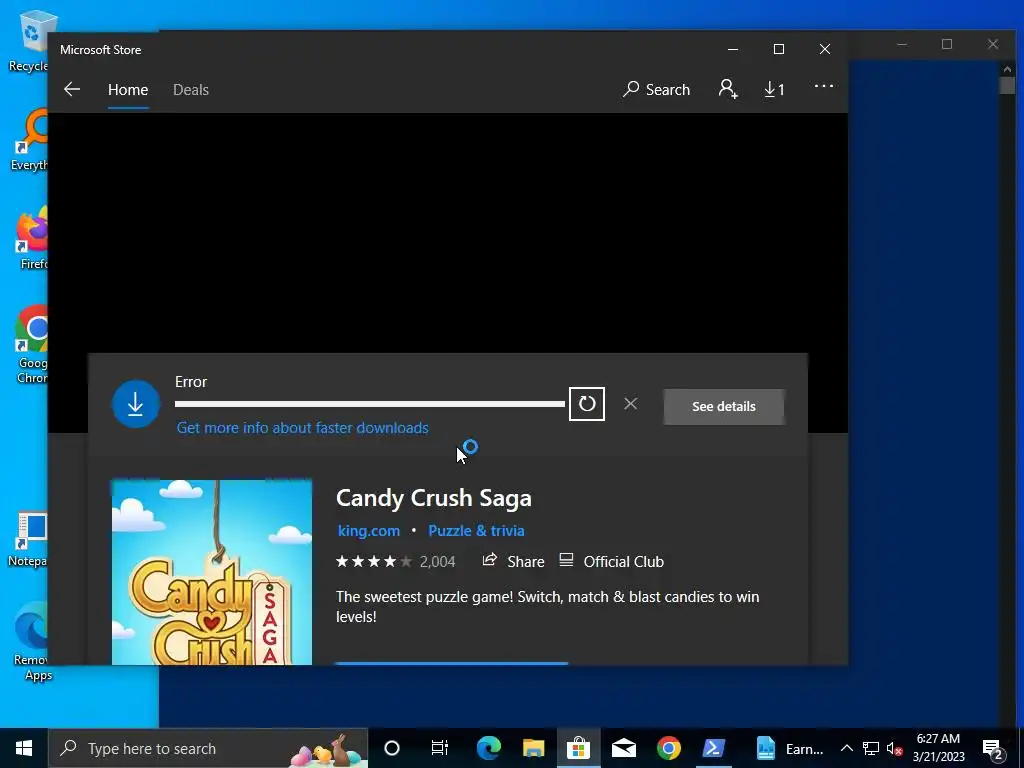The height and width of the screenshot is (768, 1024).
Task: Launch Microsoft Edge from taskbar
Action: [x=488, y=748]
